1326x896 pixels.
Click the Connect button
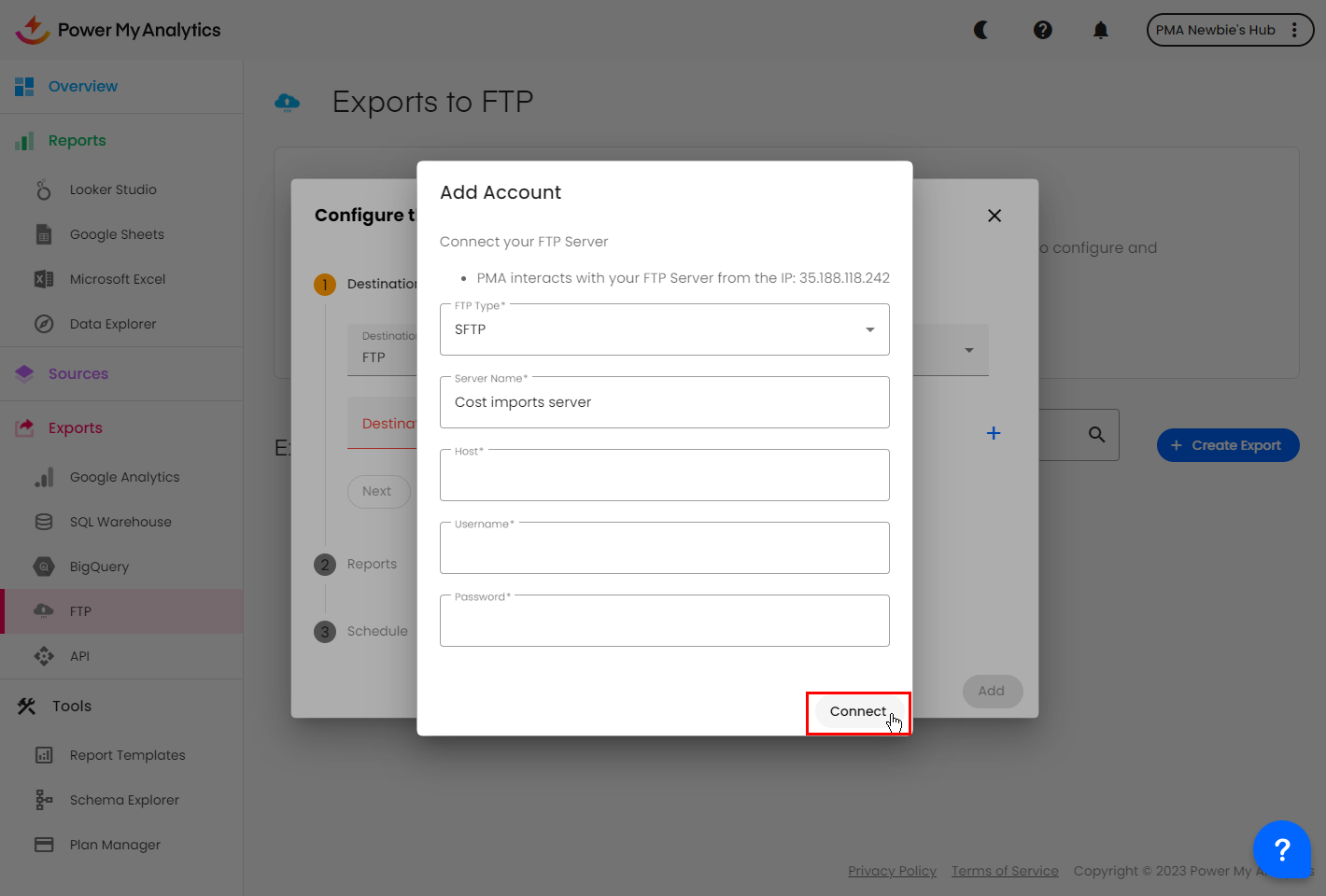pyautogui.click(x=857, y=712)
